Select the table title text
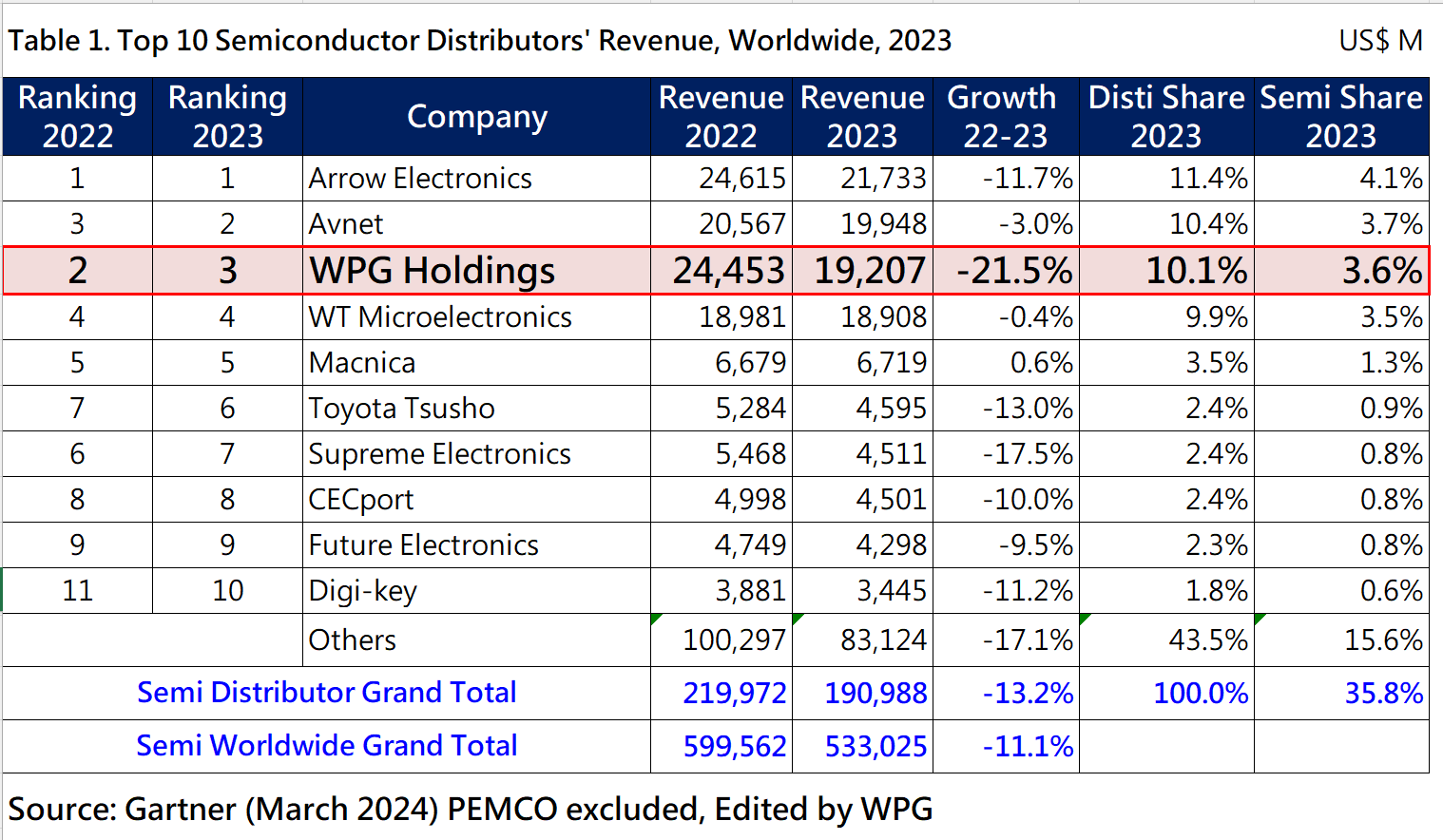1443x840 pixels. [x=480, y=41]
